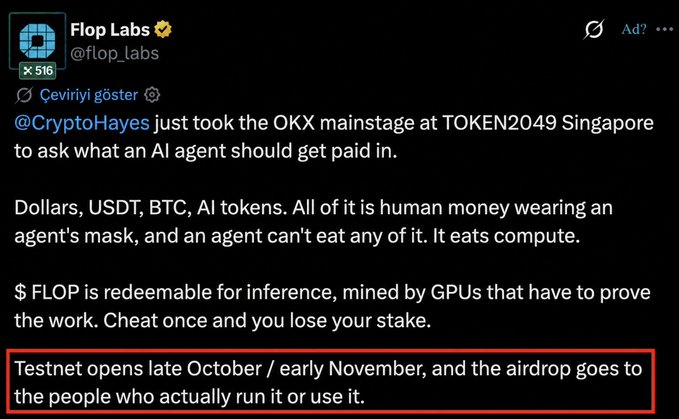Click the translation icon before Çeviriyi göster

pos(24,95)
